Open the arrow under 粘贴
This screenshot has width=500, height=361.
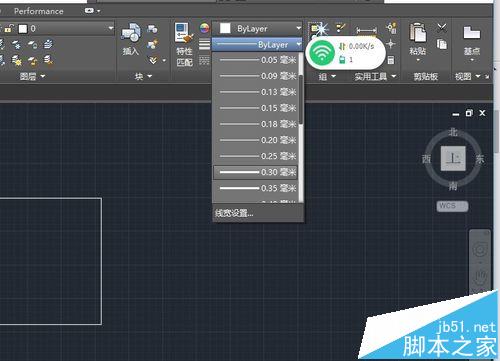418,61
